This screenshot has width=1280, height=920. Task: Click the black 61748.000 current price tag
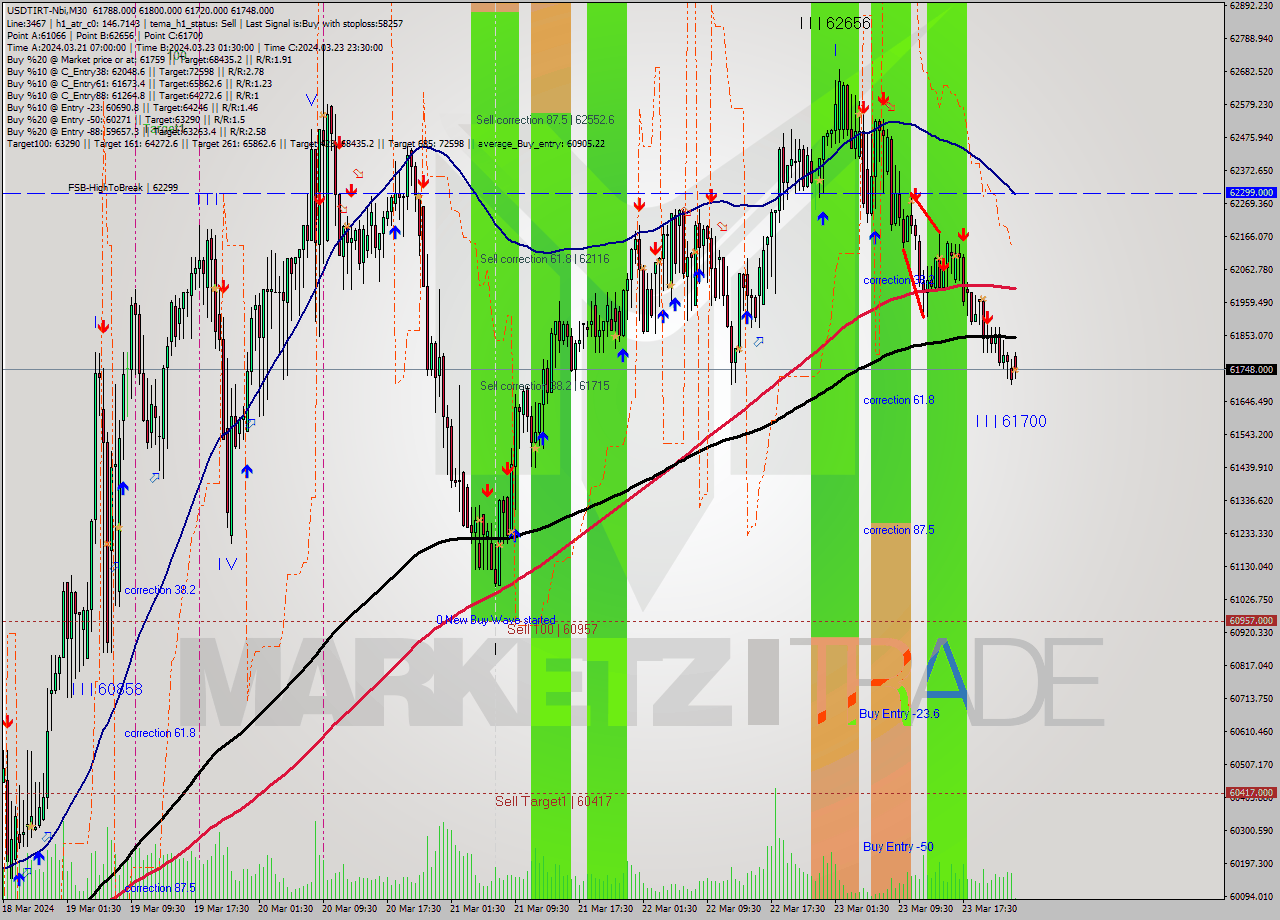pyautogui.click(x=1250, y=369)
